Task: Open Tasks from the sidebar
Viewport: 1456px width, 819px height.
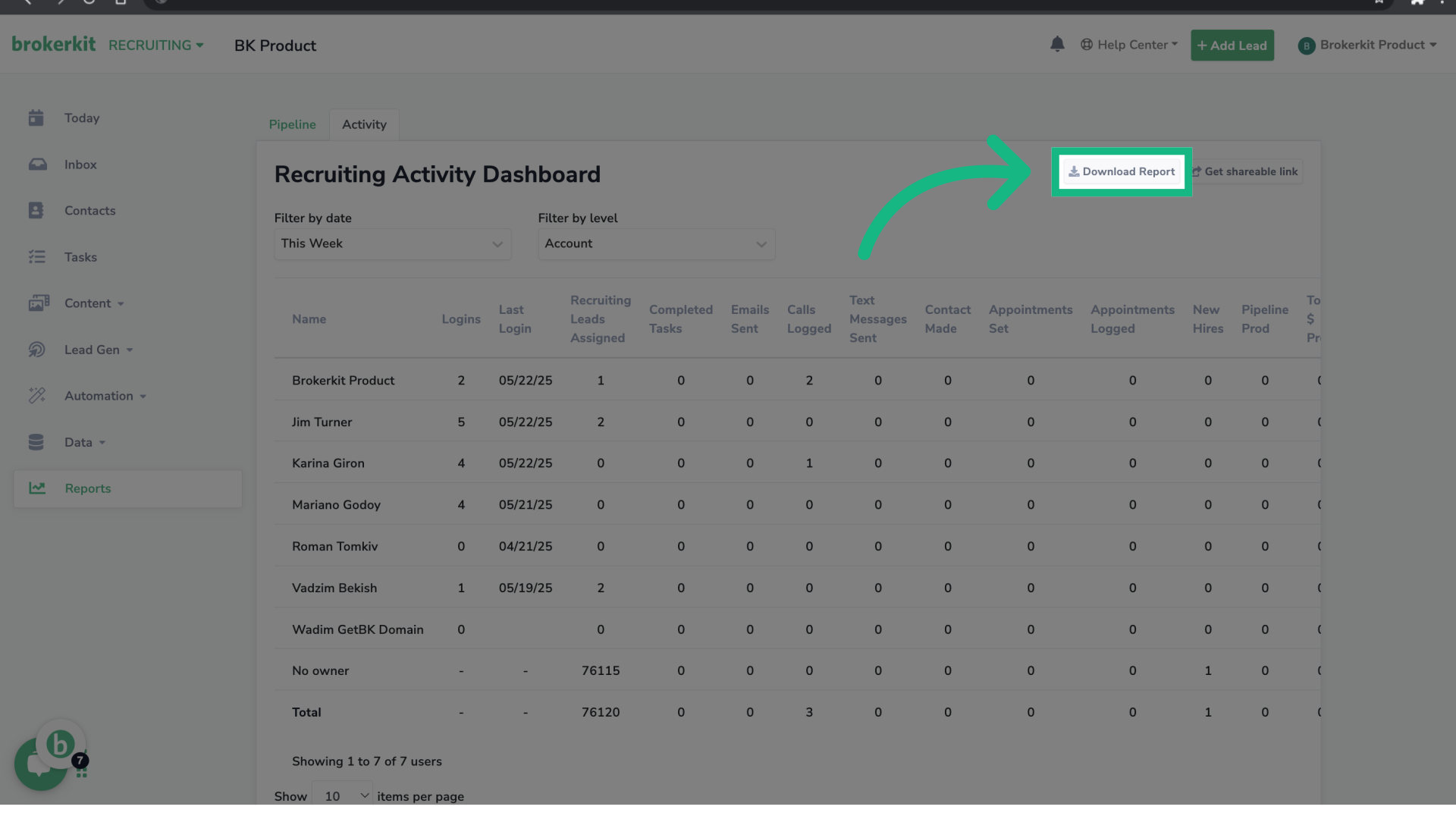Action: [80, 257]
